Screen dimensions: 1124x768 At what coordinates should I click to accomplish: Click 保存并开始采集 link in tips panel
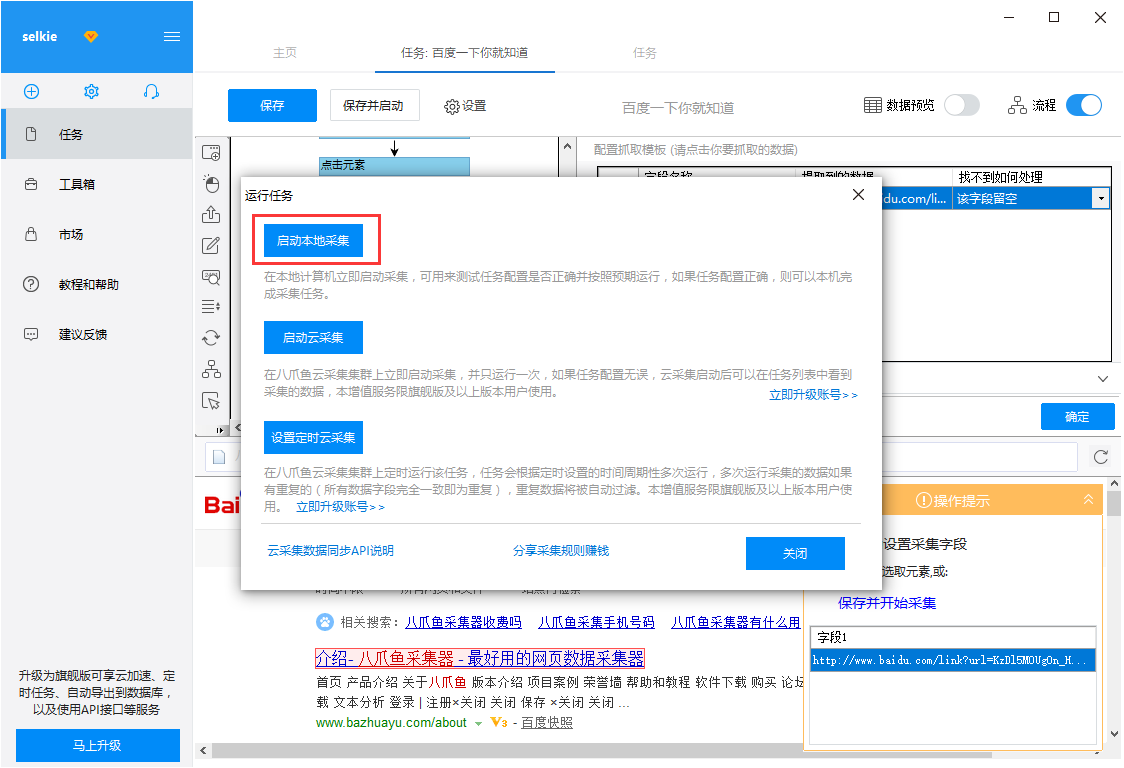click(887, 603)
